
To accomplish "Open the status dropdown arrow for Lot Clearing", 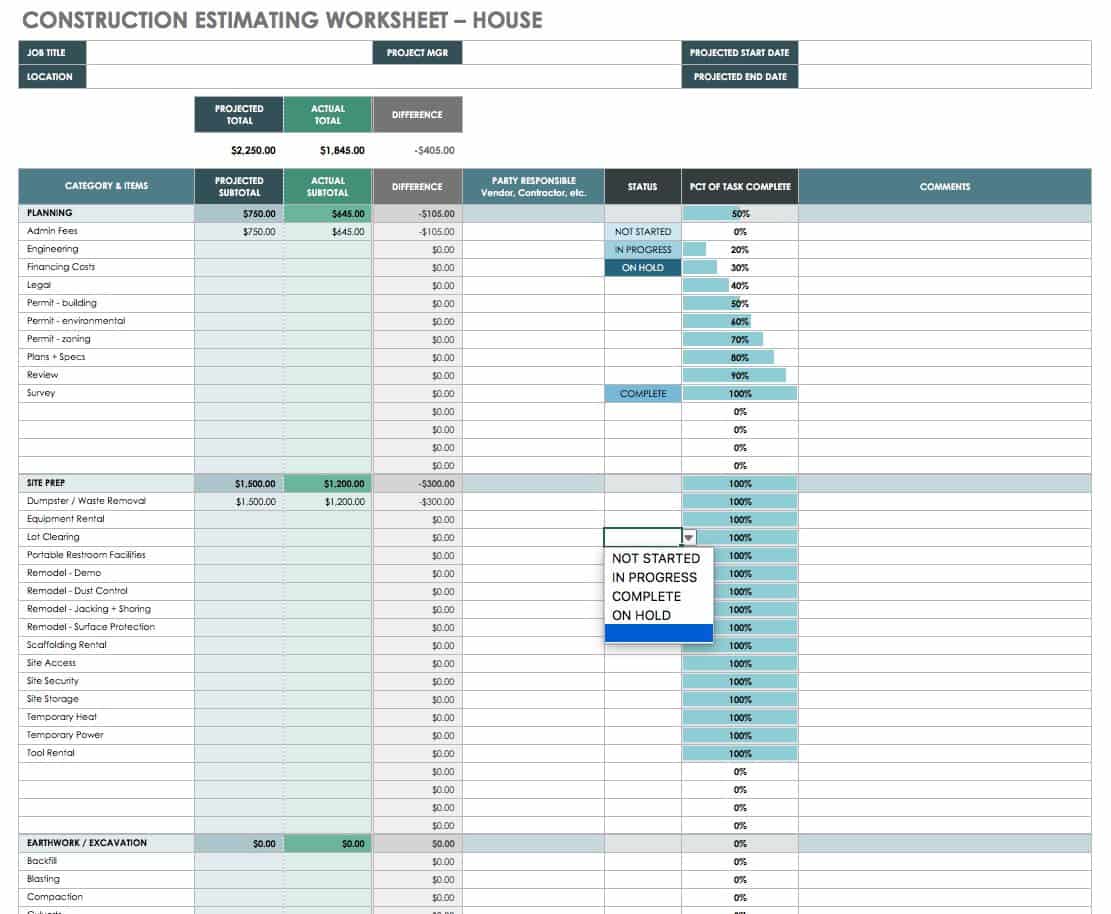I will 689,537.
